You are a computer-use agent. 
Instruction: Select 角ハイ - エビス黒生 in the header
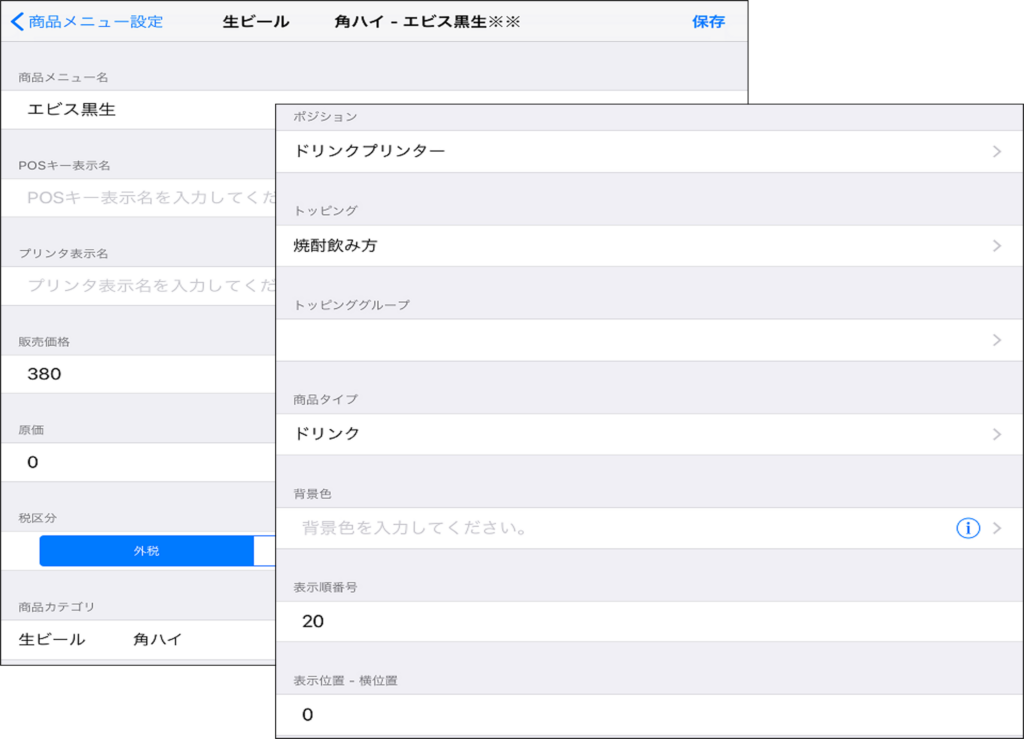(427, 22)
